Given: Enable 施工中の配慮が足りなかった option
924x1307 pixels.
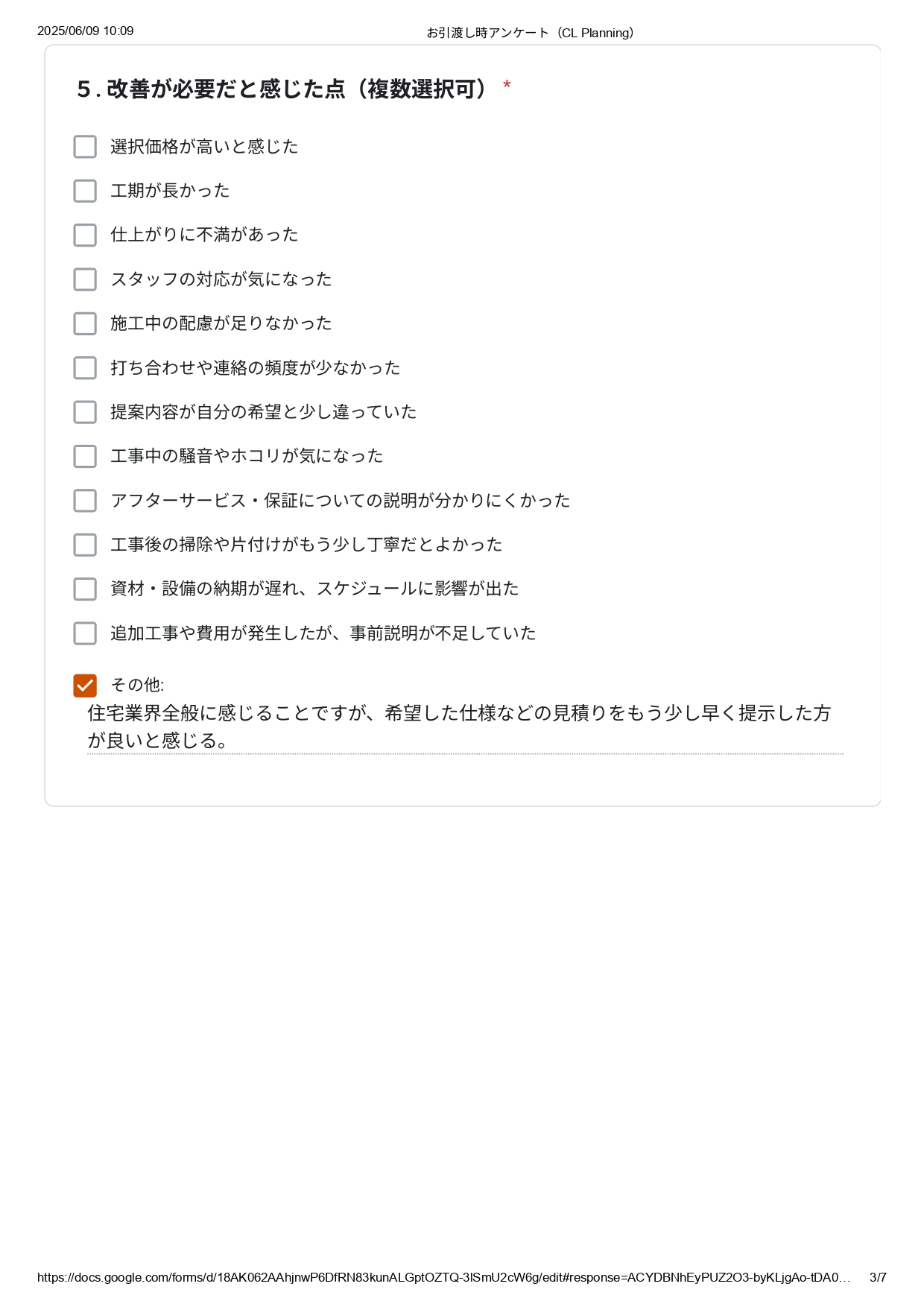Looking at the screenshot, I should 85,323.
